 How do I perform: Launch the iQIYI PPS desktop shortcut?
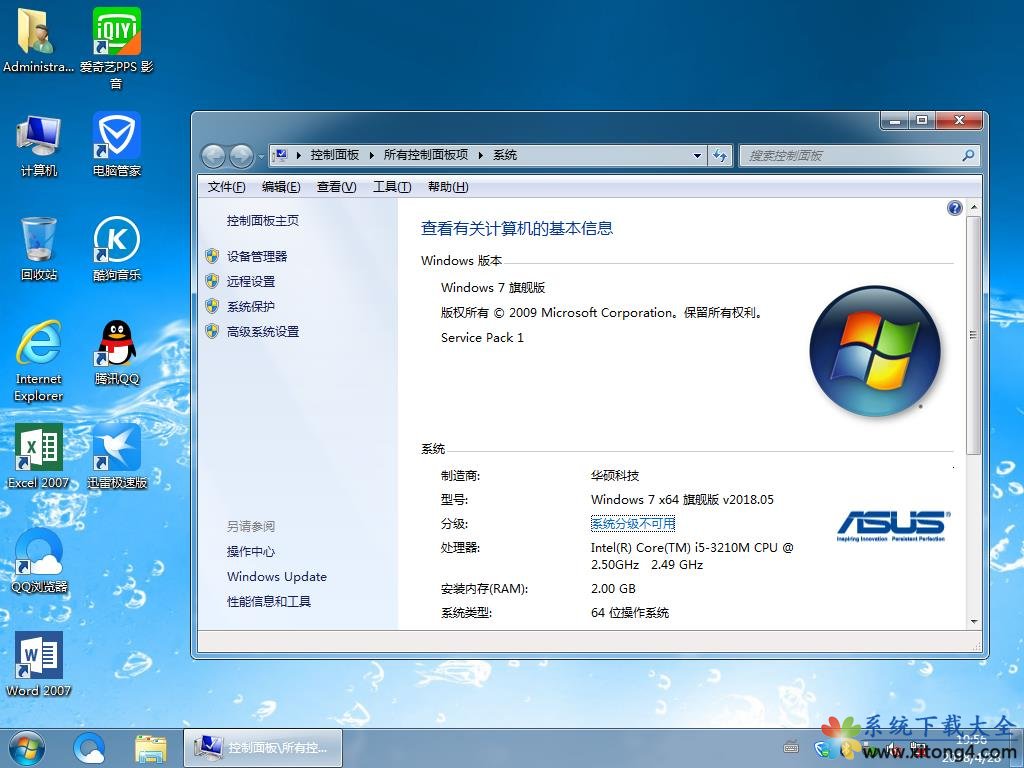[116, 47]
